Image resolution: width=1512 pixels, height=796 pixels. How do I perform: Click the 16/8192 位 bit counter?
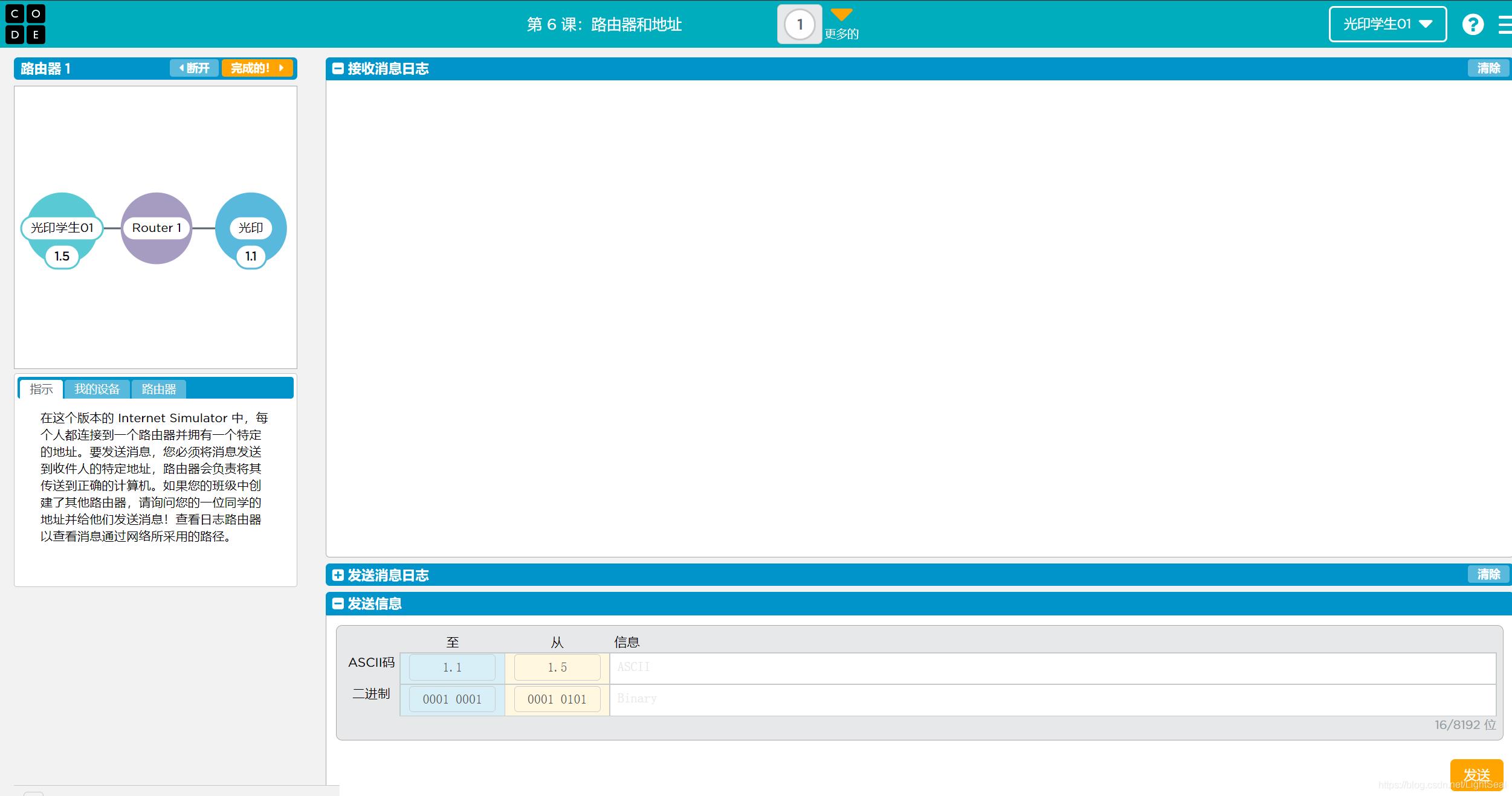point(1465,725)
